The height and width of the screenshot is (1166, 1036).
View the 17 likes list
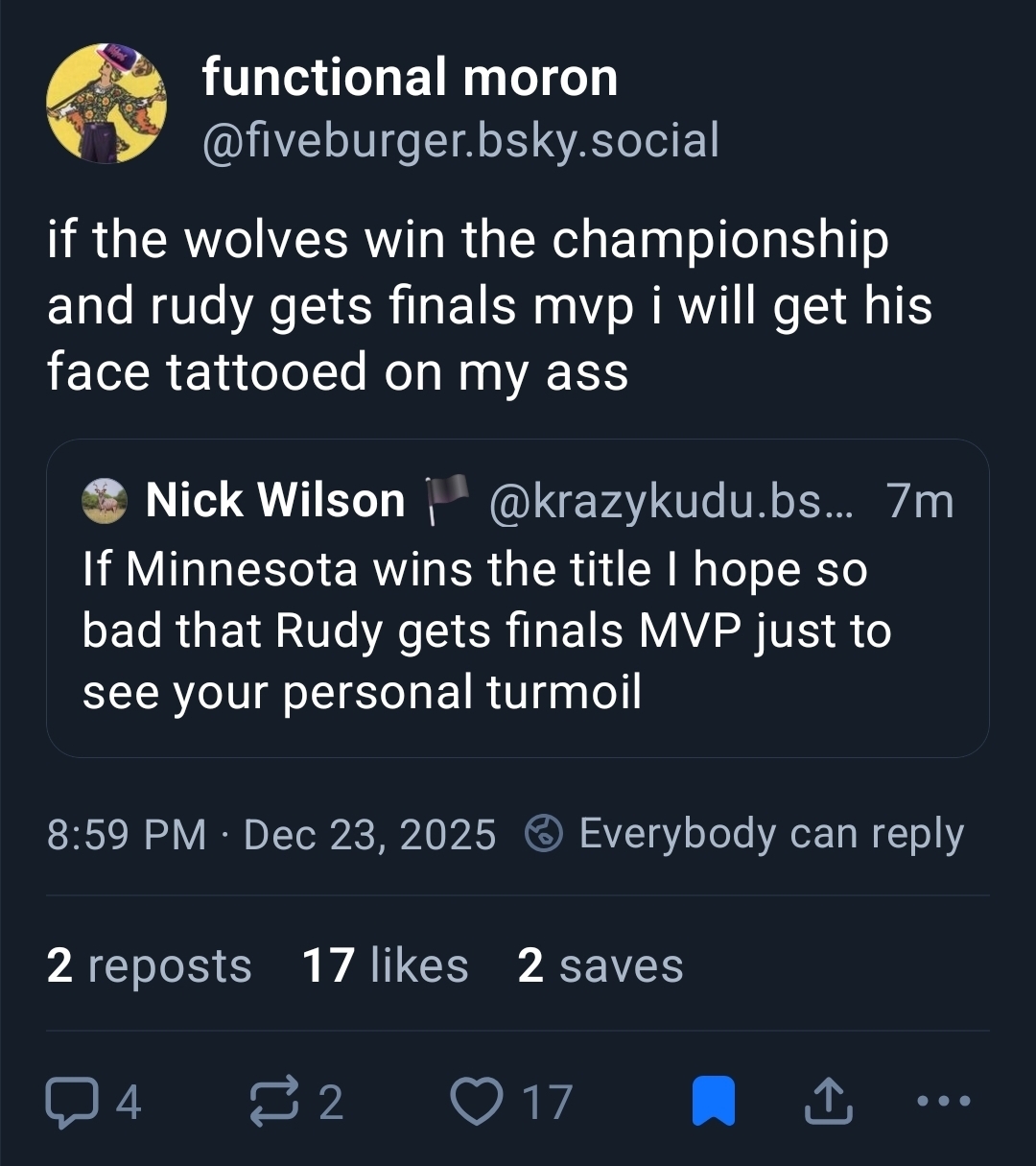pos(385,964)
